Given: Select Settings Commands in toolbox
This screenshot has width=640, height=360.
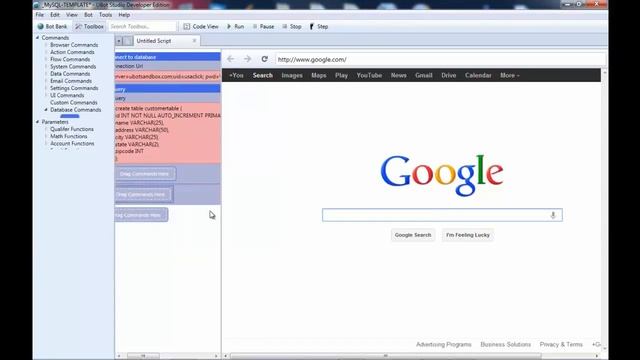Looking at the screenshot, I should point(74,88).
